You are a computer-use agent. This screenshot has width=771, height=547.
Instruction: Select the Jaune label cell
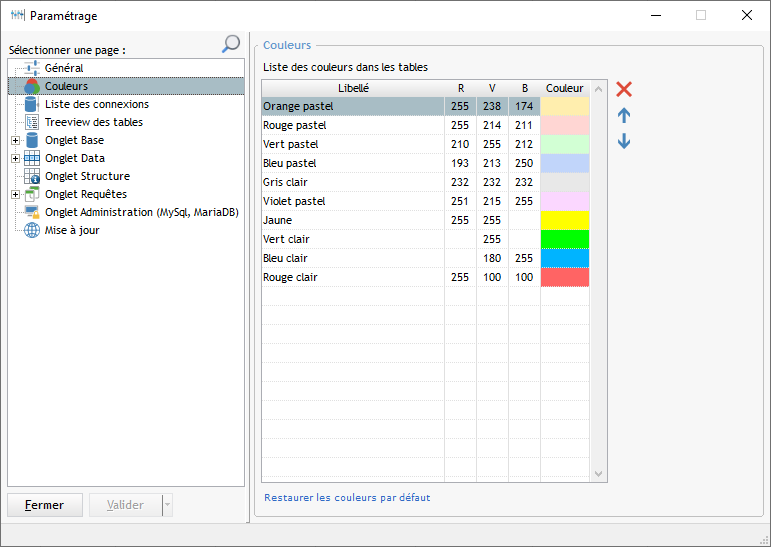[x=353, y=220]
